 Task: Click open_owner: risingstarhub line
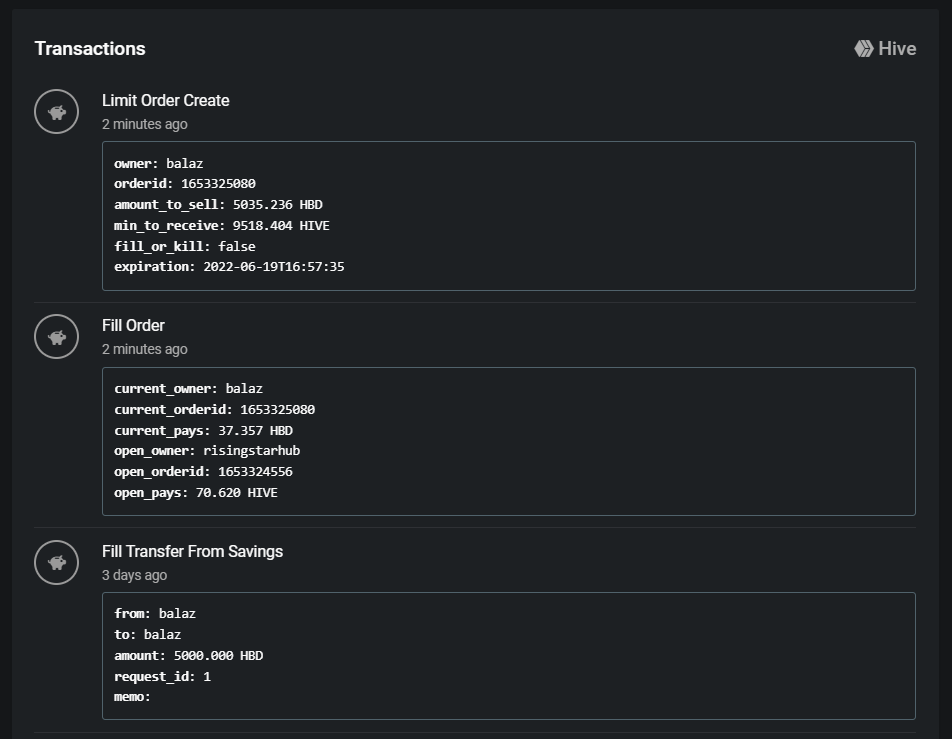tap(207, 451)
